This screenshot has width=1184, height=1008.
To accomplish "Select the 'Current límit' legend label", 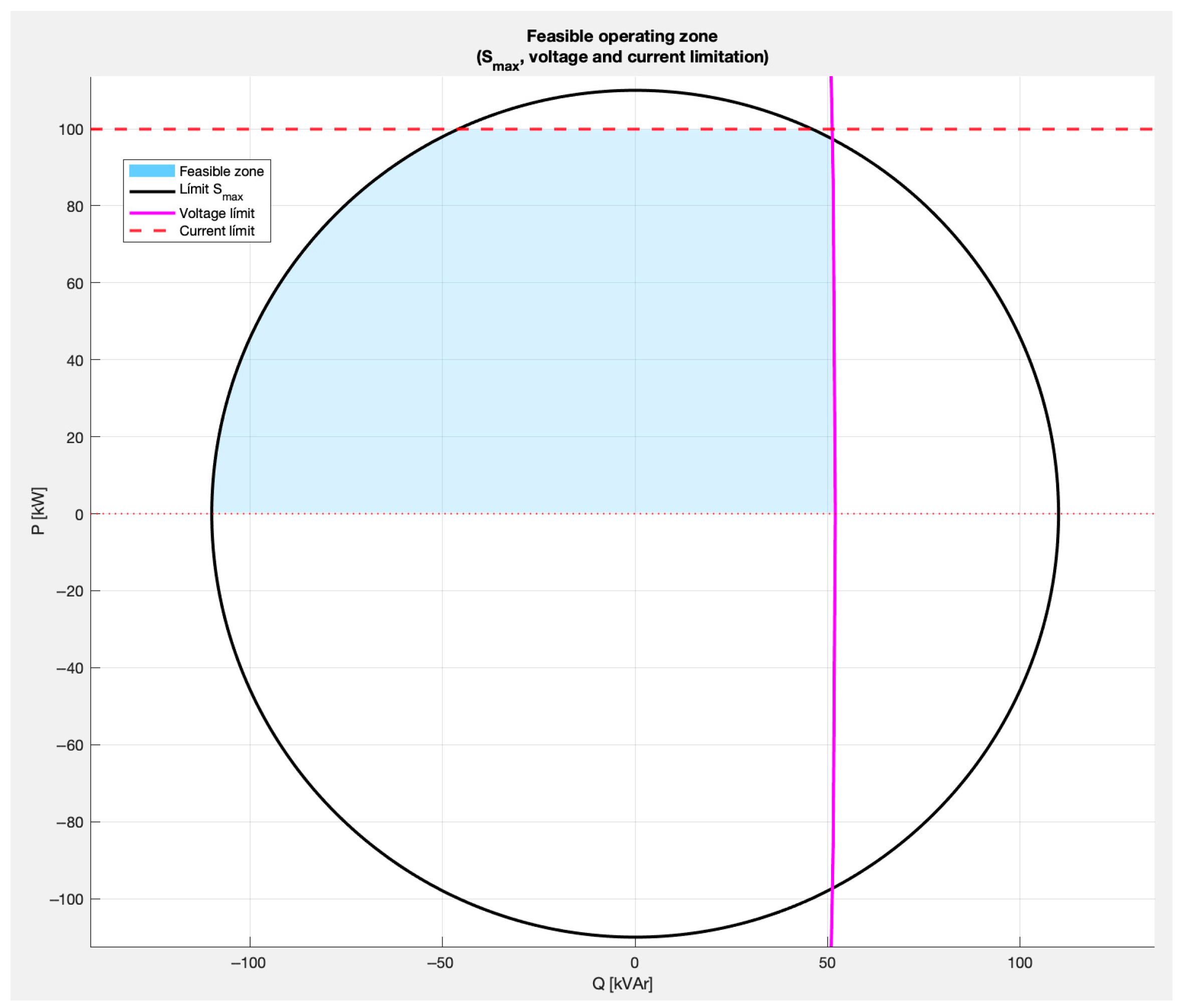I will (x=217, y=231).
